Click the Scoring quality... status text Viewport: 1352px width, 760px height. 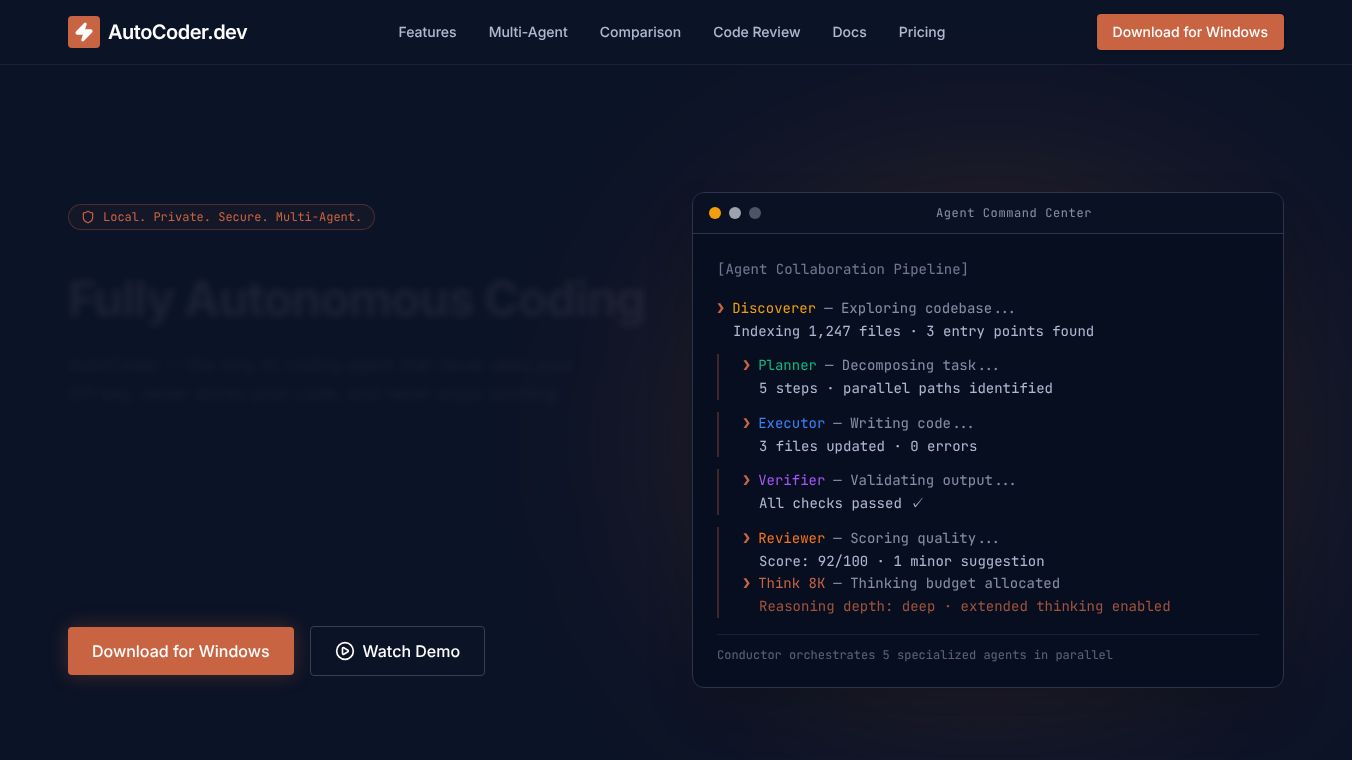tap(924, 538)
